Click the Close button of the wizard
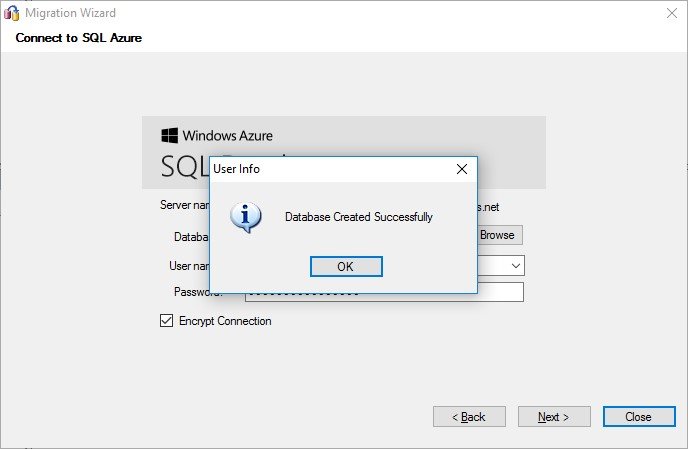The height and width of the screenshot is (449, 688). coord(639,417)
